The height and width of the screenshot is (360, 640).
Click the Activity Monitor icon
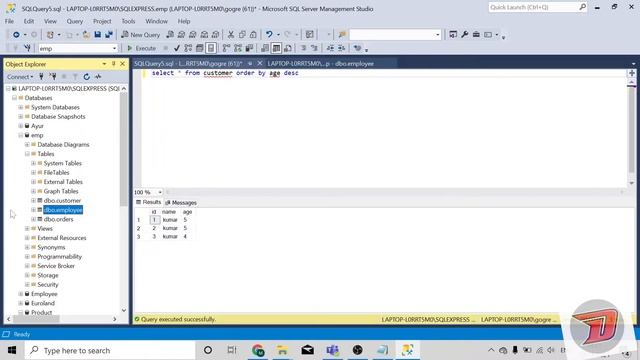310,35
